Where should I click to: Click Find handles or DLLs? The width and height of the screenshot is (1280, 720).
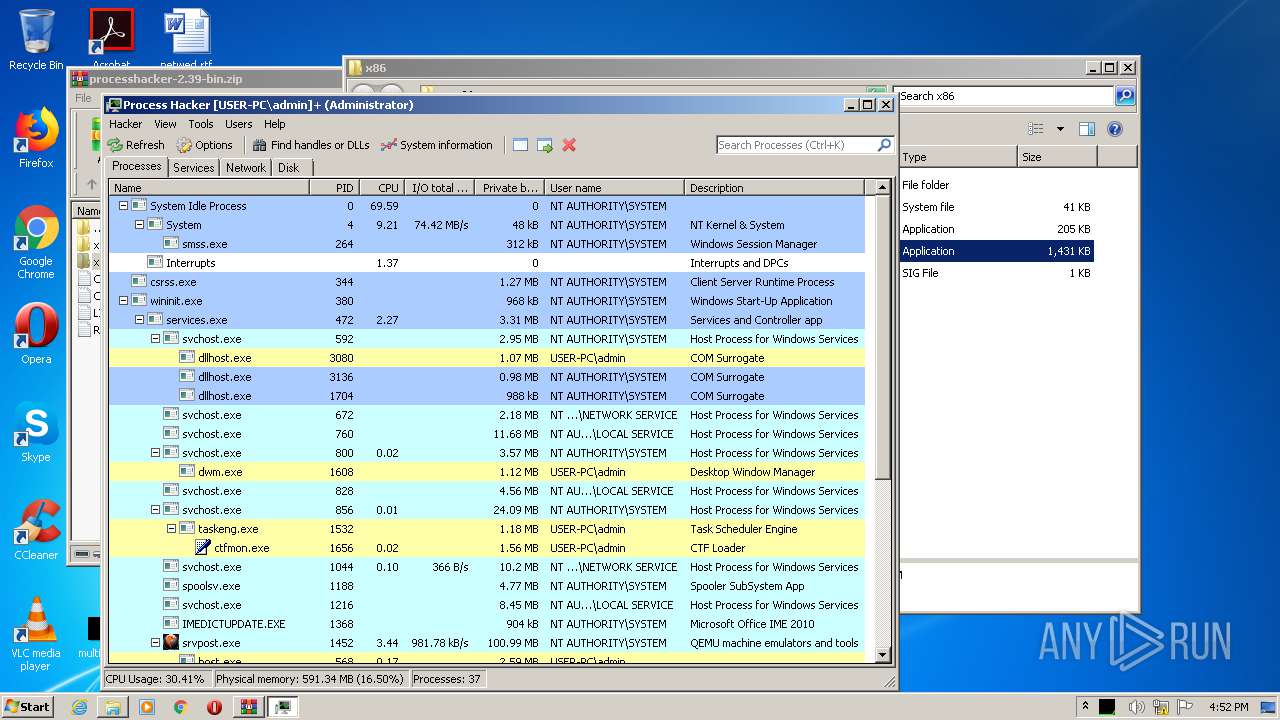coord(311,145)
